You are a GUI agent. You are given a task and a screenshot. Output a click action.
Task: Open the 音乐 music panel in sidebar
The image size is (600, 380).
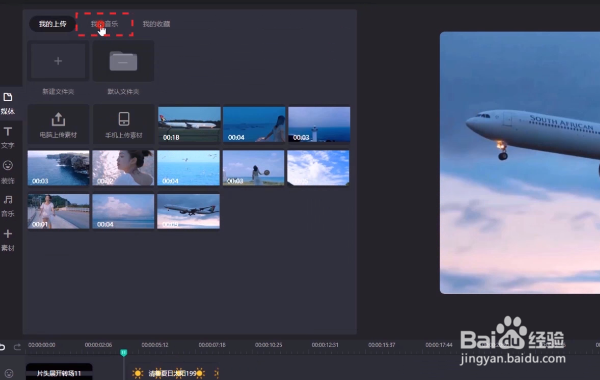(8, 206)
